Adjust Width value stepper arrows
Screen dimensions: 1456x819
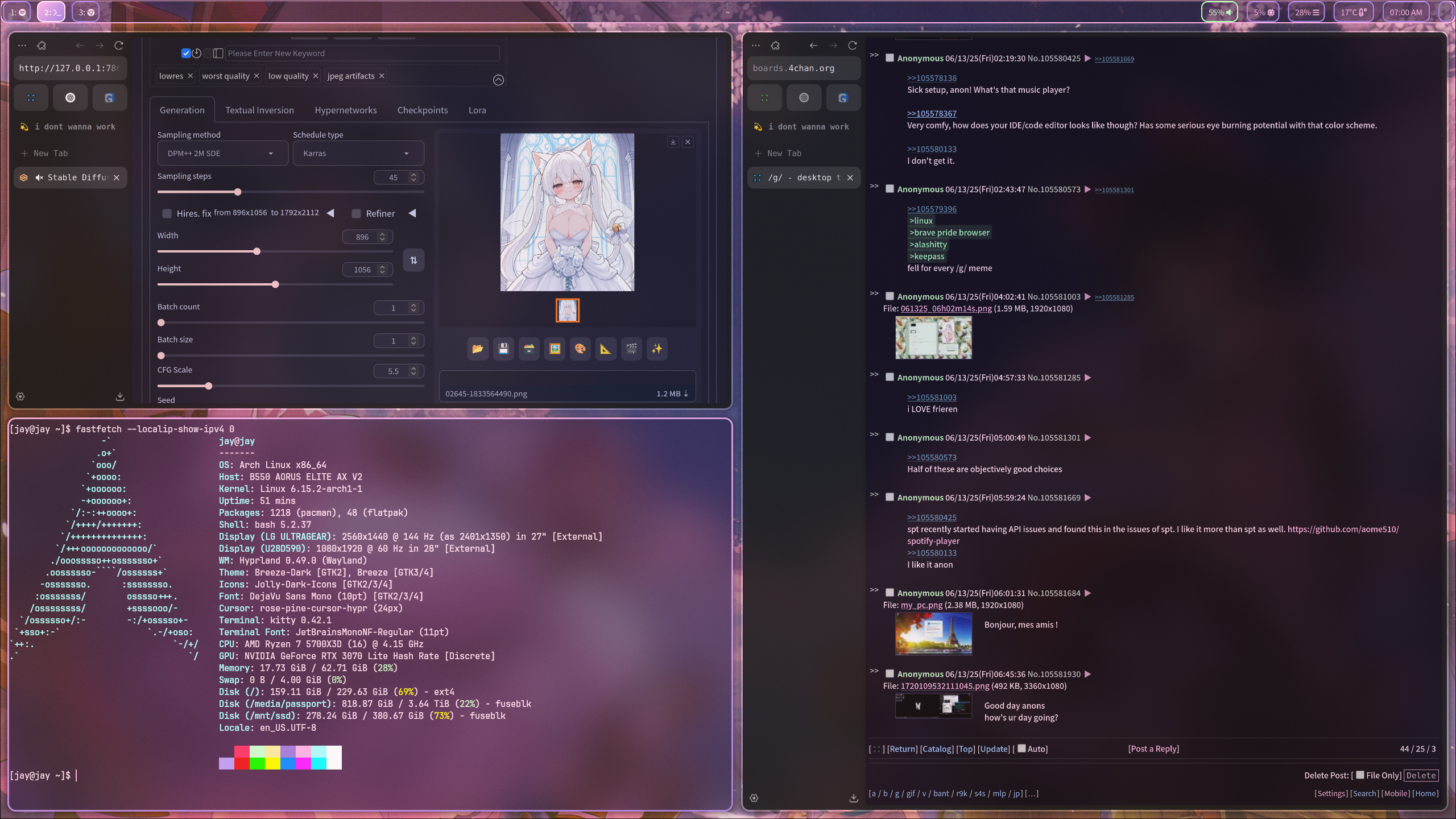click(x=382, y=237)
